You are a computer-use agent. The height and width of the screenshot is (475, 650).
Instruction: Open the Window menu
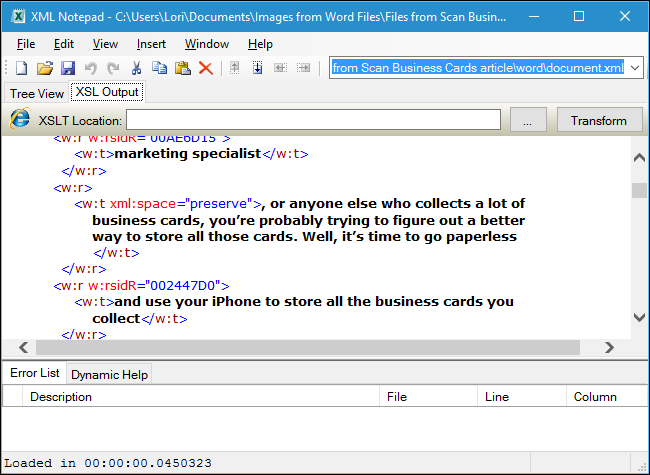coord(207,44)
